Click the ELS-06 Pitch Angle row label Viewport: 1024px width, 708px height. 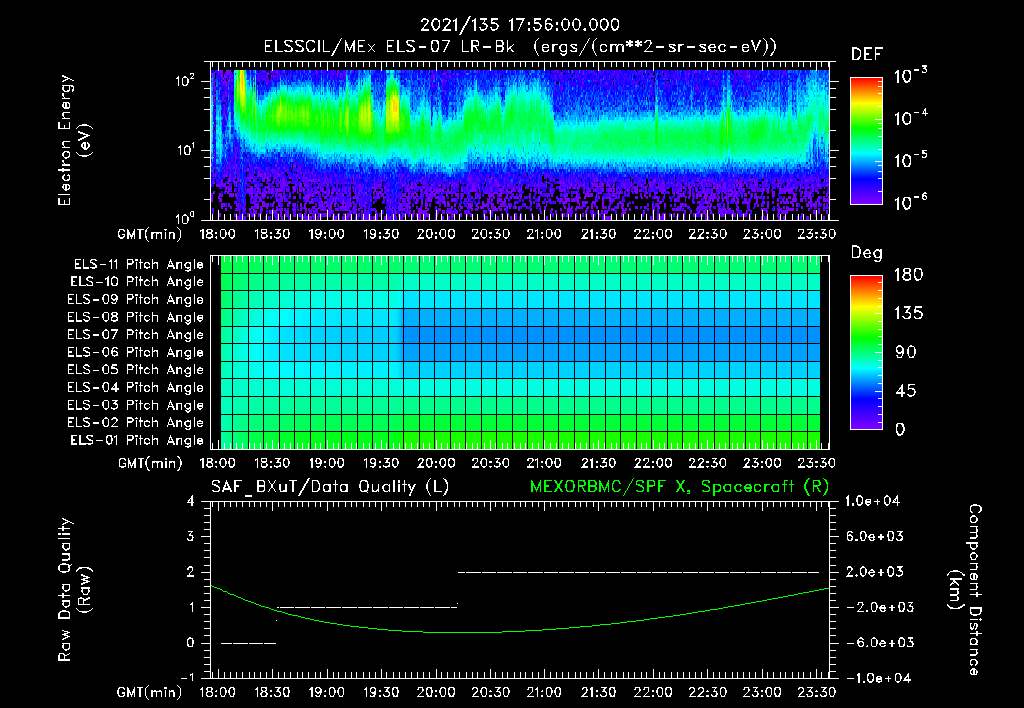pos(136,352)
